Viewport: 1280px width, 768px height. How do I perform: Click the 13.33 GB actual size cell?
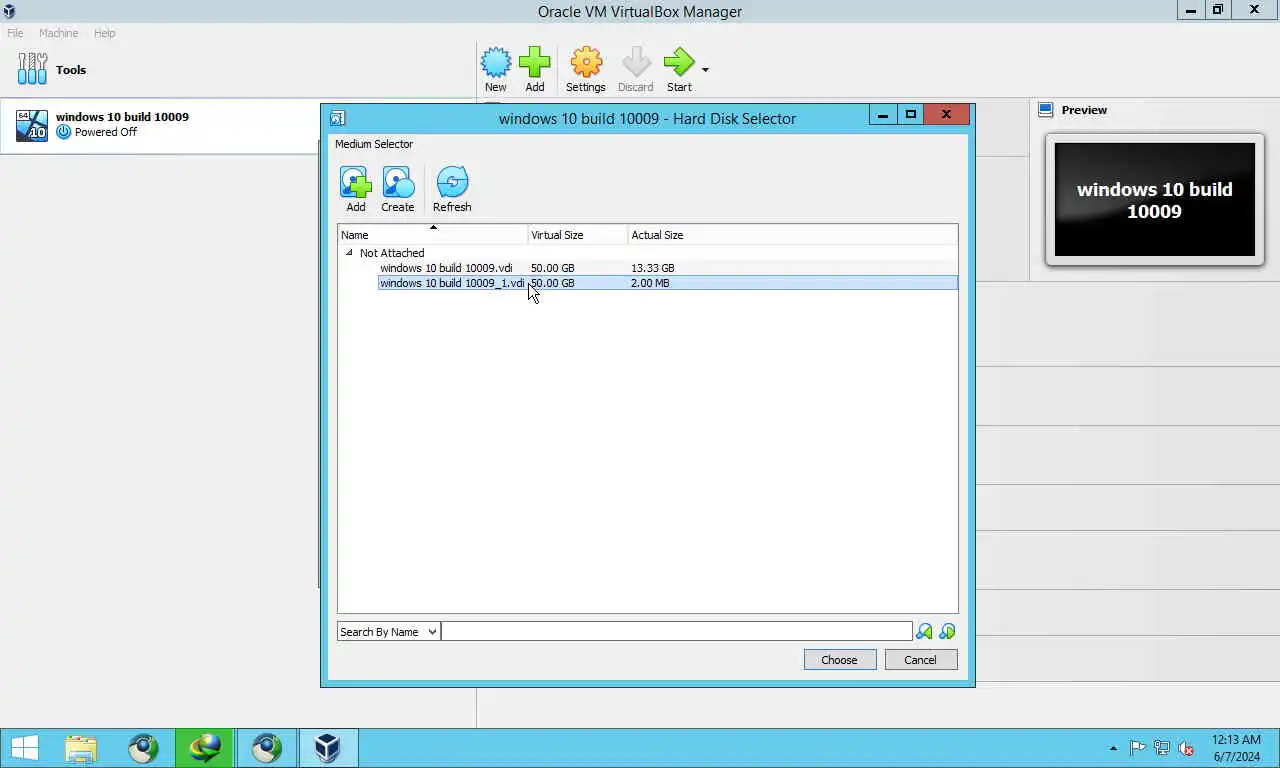coord(653,268)
